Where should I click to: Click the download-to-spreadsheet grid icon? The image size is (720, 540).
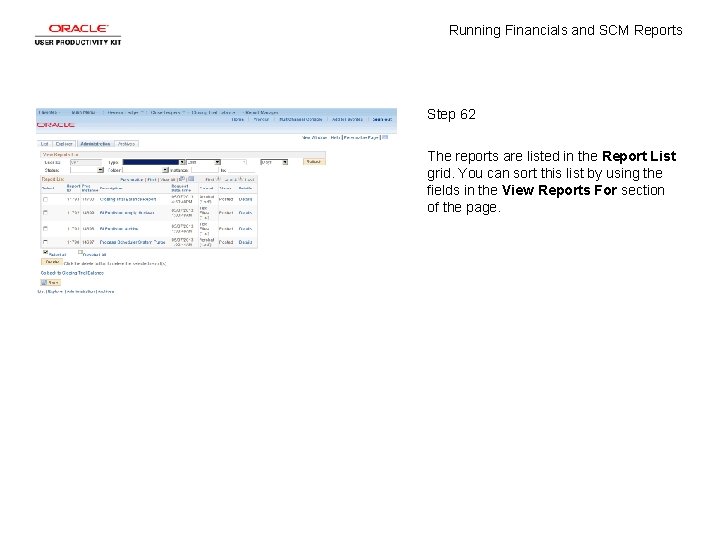(191, 179)
